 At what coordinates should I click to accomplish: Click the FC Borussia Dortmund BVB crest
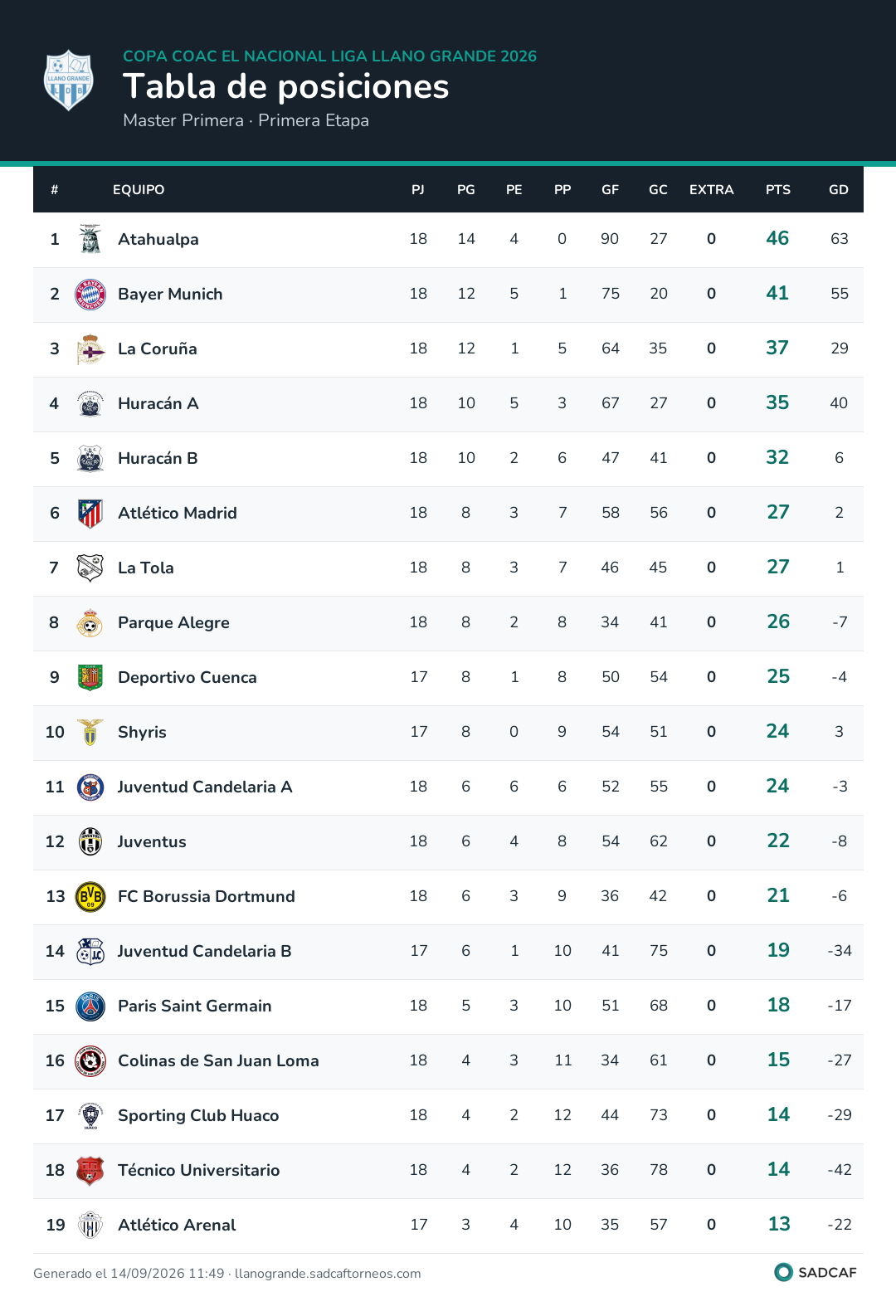90,897
